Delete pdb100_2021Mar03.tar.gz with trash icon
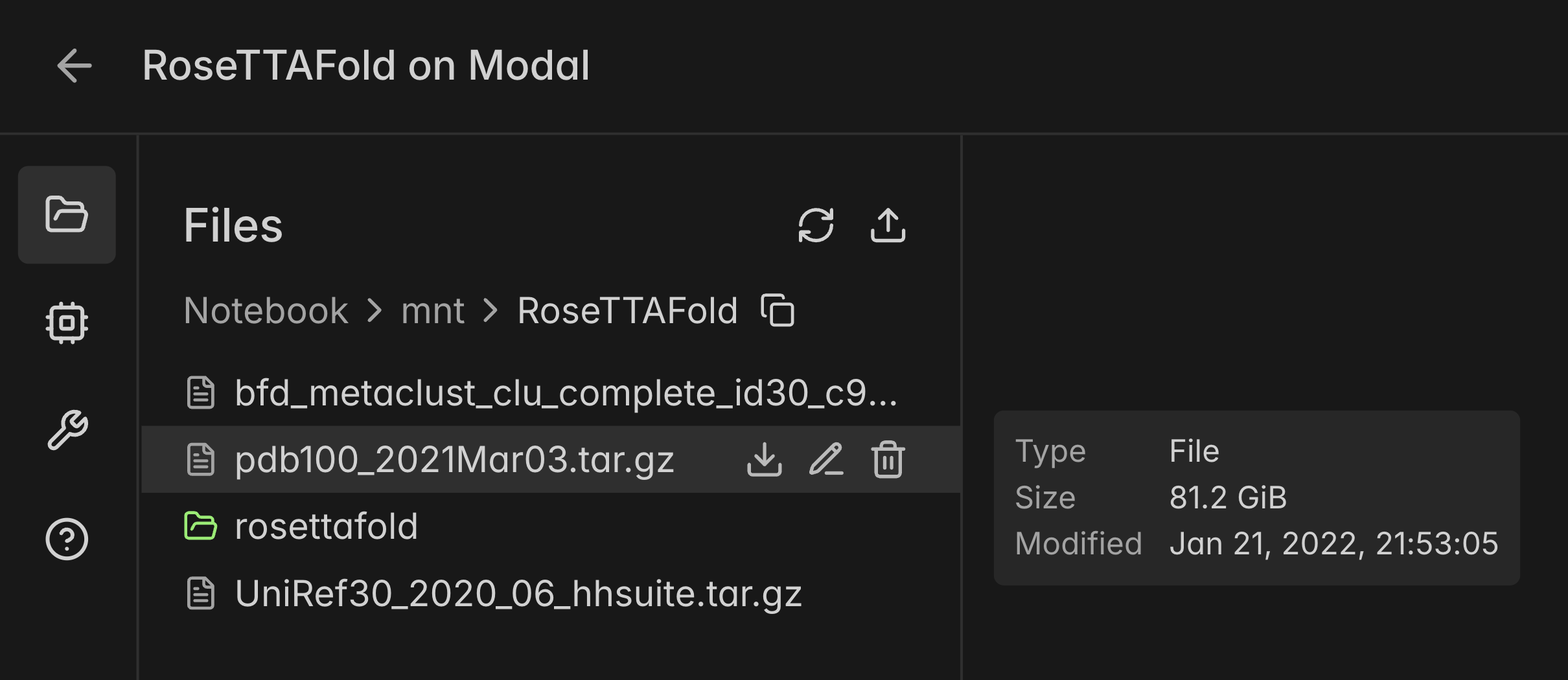Image resolution: width=1568 pixels, height=680 pixels. coord(888,459)
